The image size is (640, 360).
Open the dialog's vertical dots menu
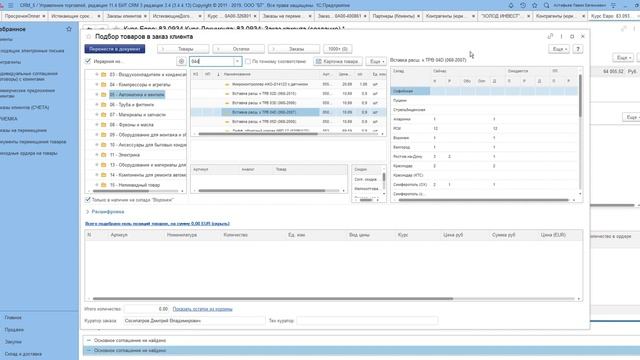tap(561, 36)
